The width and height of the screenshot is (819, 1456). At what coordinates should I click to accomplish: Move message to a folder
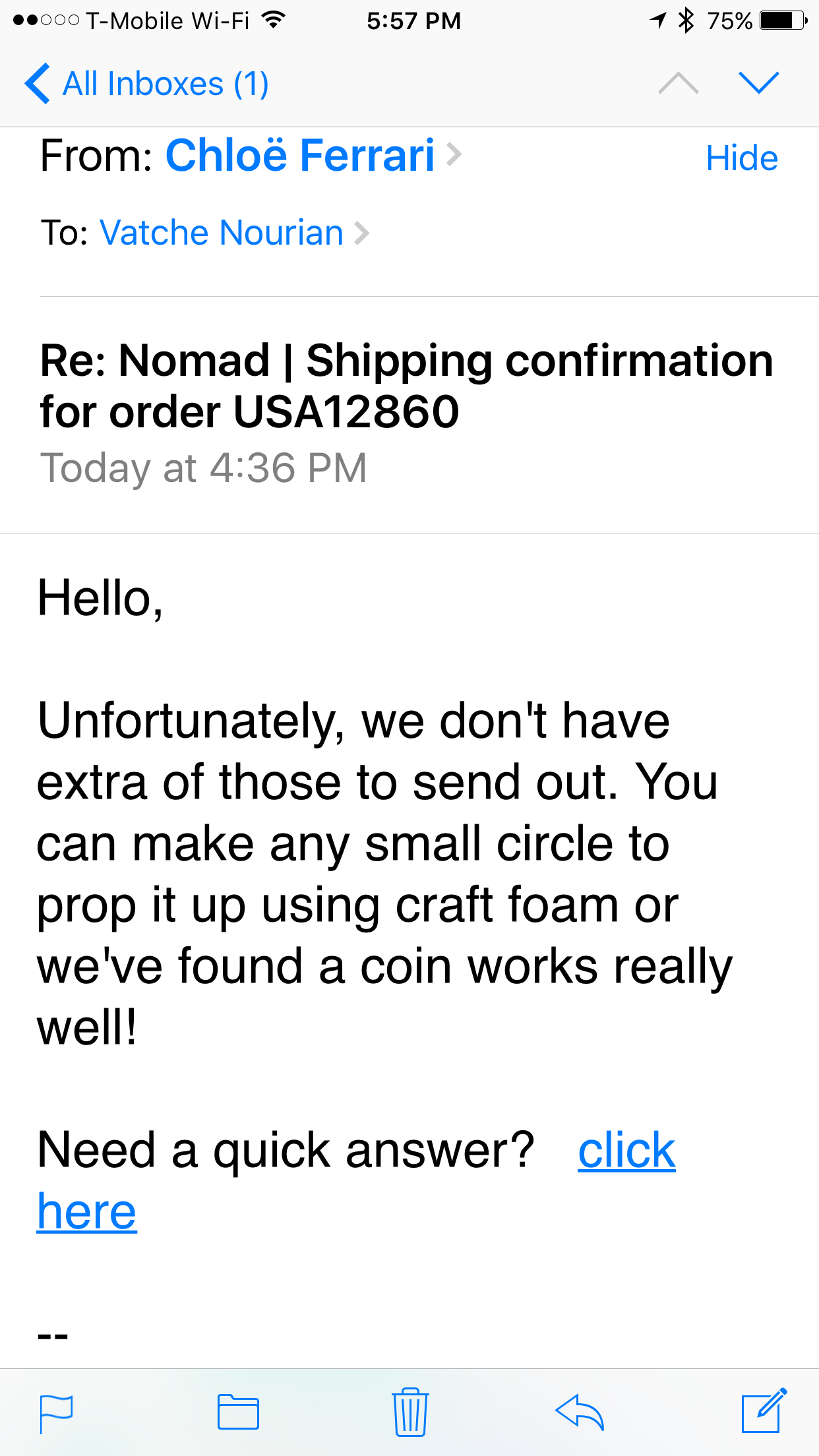point(238,1412)
